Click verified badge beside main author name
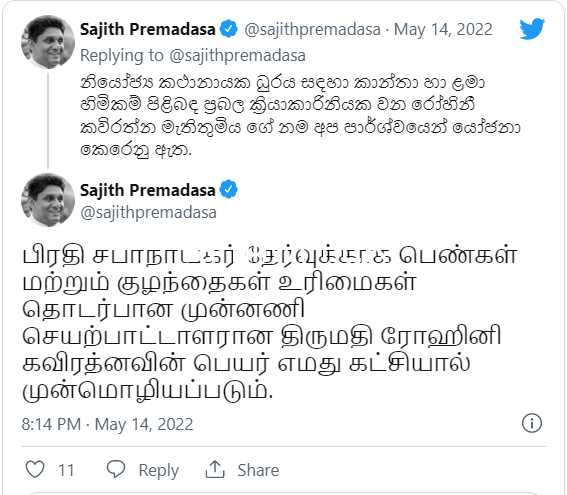The height and width of the screenshot is (495, 567). tap(229, 189)
